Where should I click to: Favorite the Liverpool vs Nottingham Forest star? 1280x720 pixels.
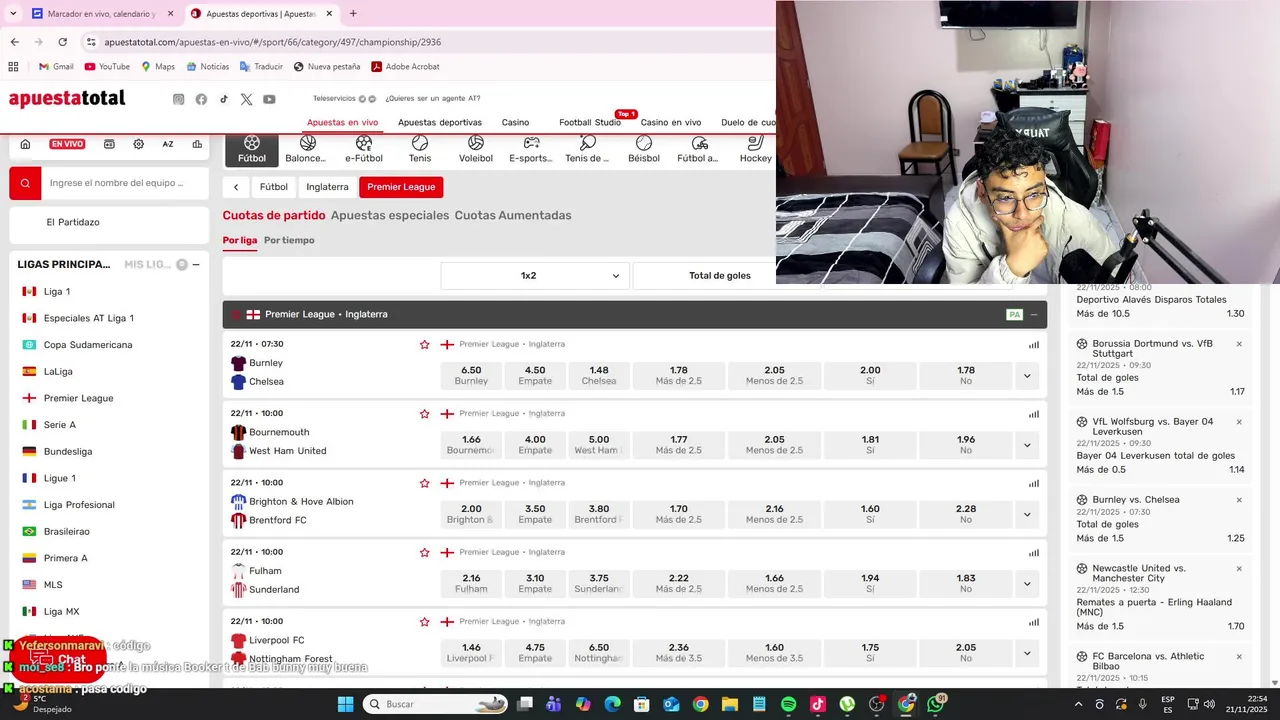click(x=424, y=621)
